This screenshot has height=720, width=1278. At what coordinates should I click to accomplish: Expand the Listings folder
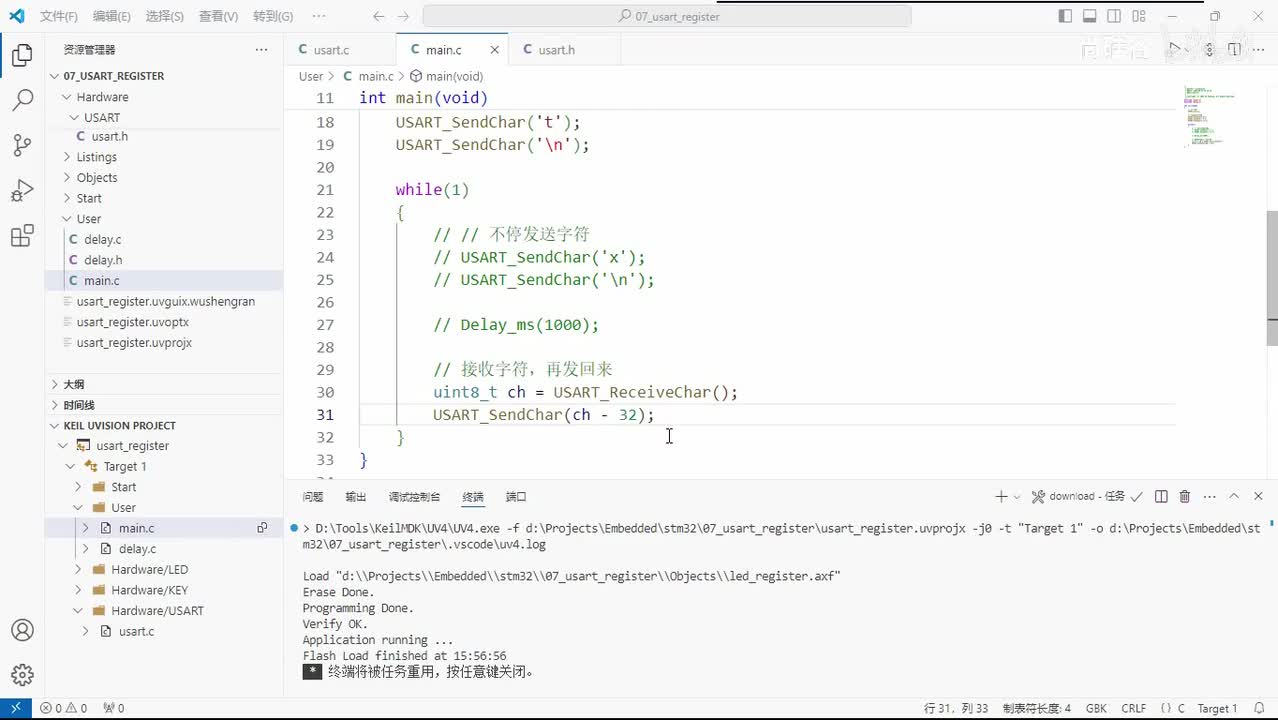point(164,157)
